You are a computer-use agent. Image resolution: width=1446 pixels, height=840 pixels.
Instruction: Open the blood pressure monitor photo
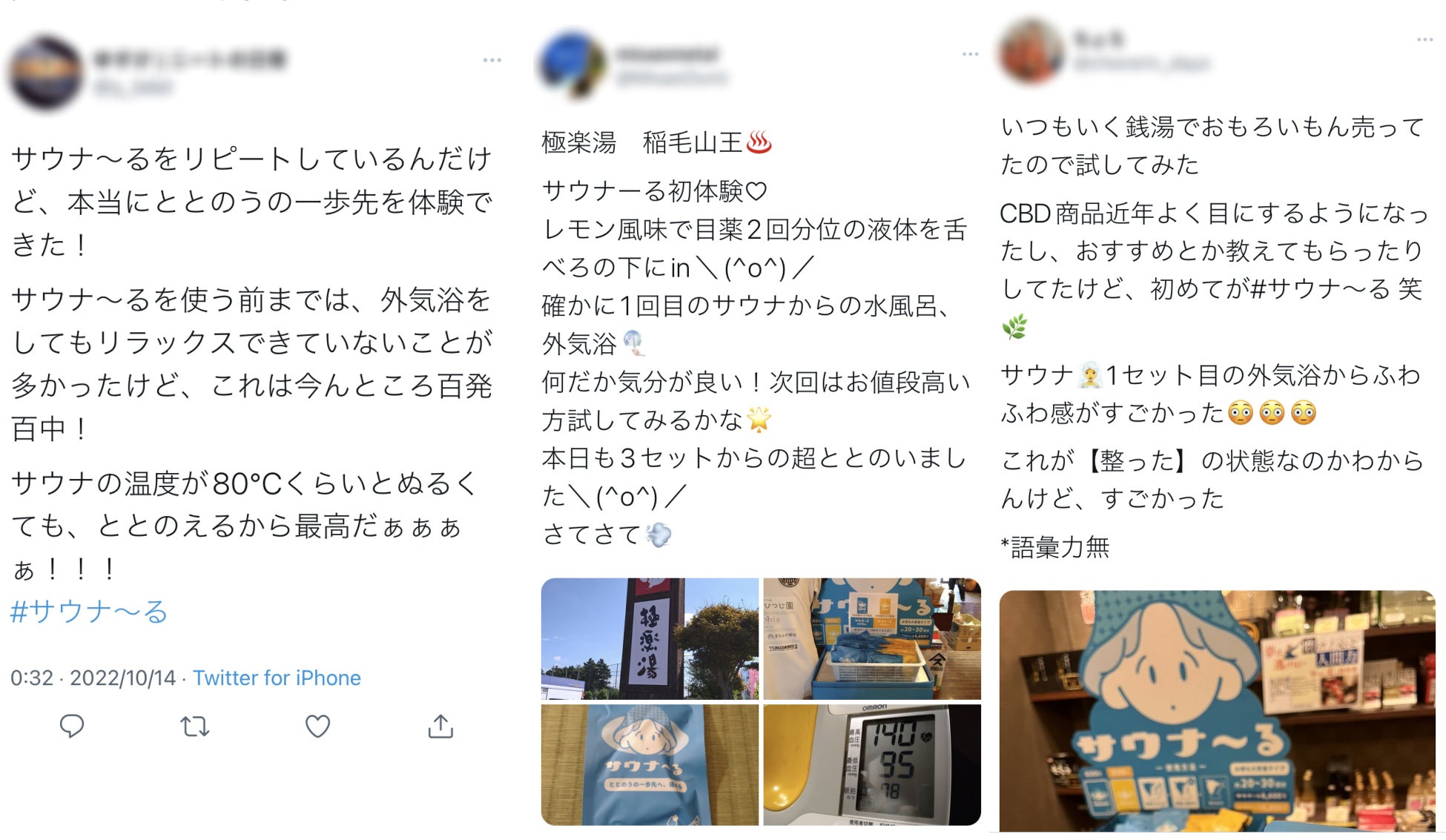tap(872, 764)
